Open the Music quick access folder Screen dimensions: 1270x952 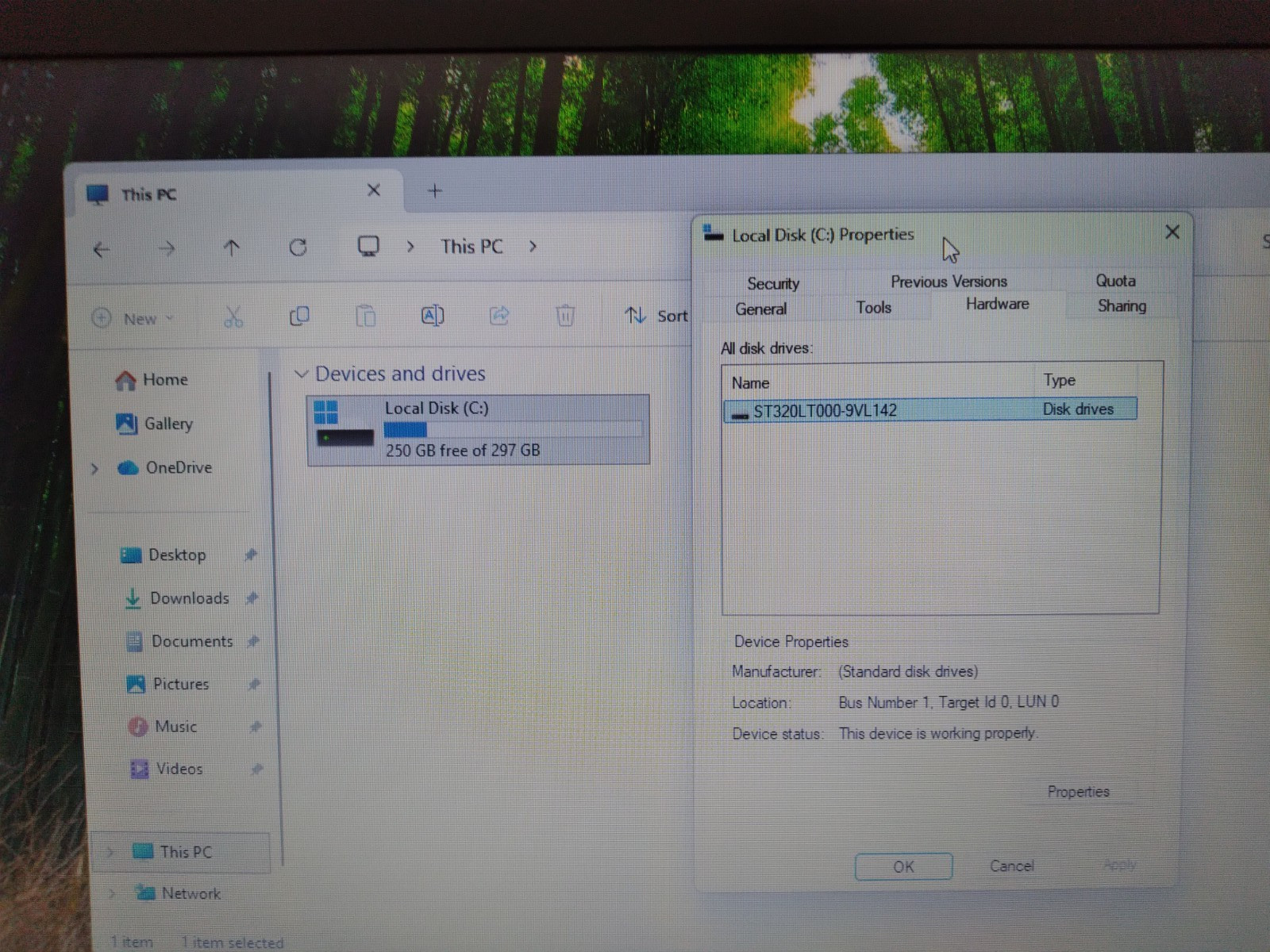[163, 727]
